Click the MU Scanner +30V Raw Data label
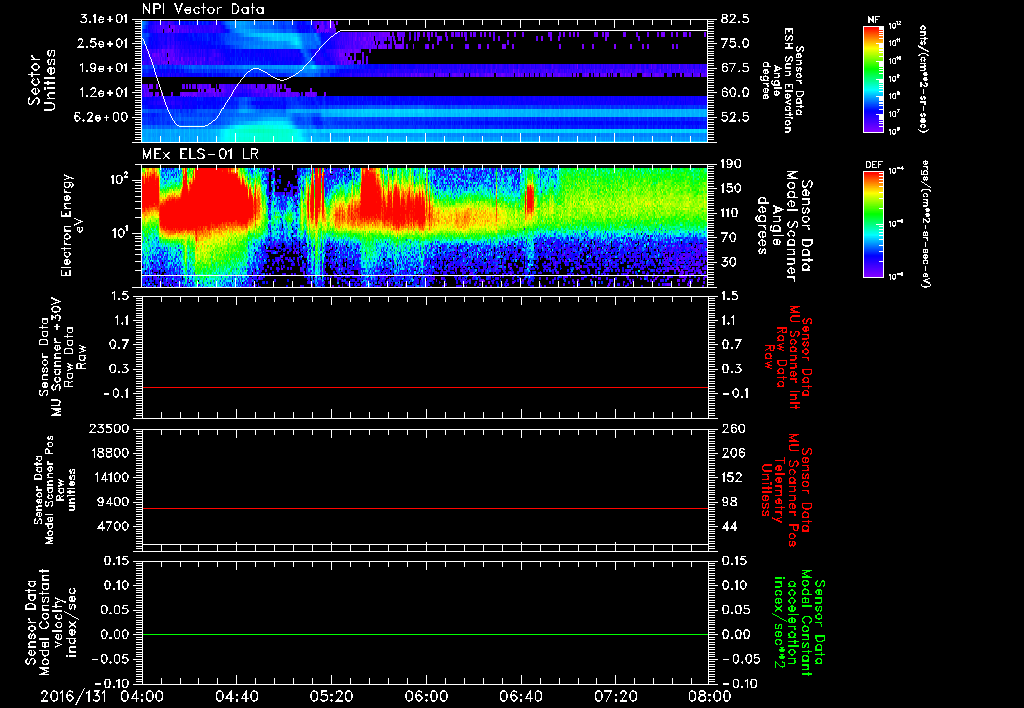Screen dimensions: 1024x708 (61, 357)
